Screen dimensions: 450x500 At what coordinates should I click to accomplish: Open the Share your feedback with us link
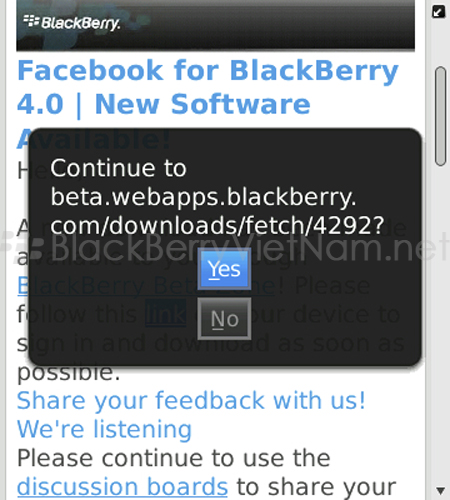191,400
